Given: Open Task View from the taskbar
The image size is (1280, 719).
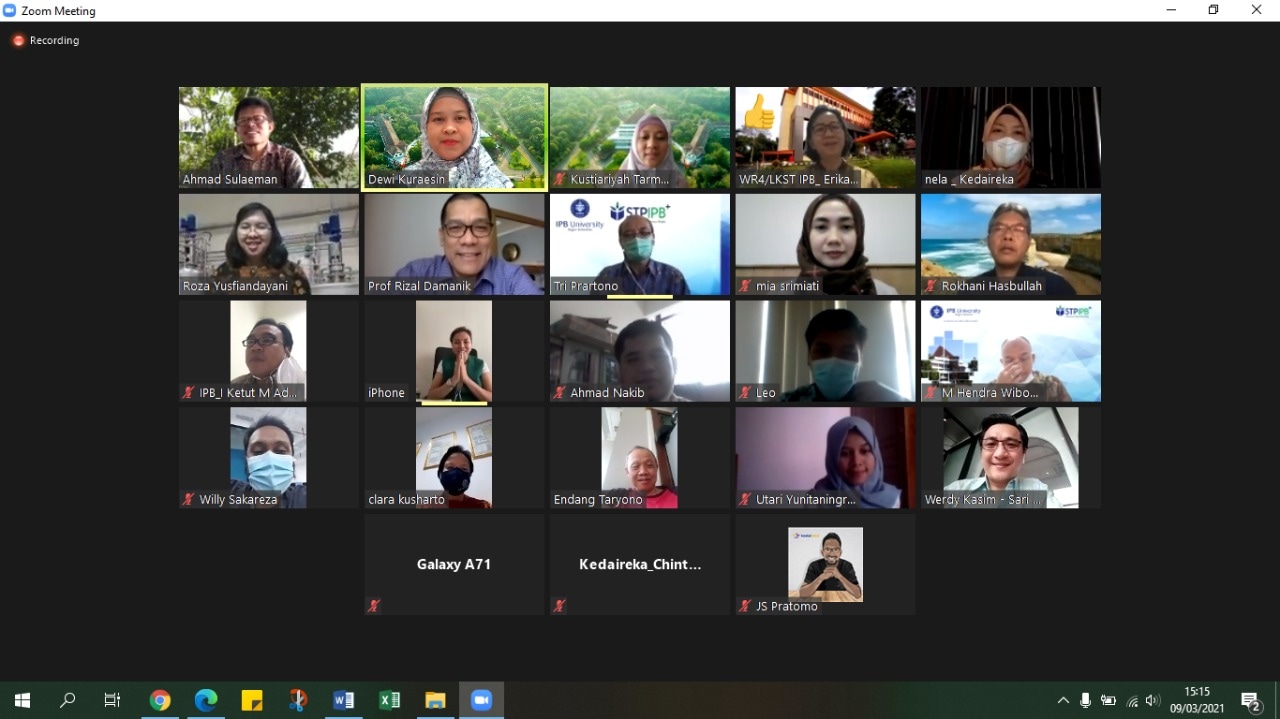Looking at the screenshot, I should point(113,700).
